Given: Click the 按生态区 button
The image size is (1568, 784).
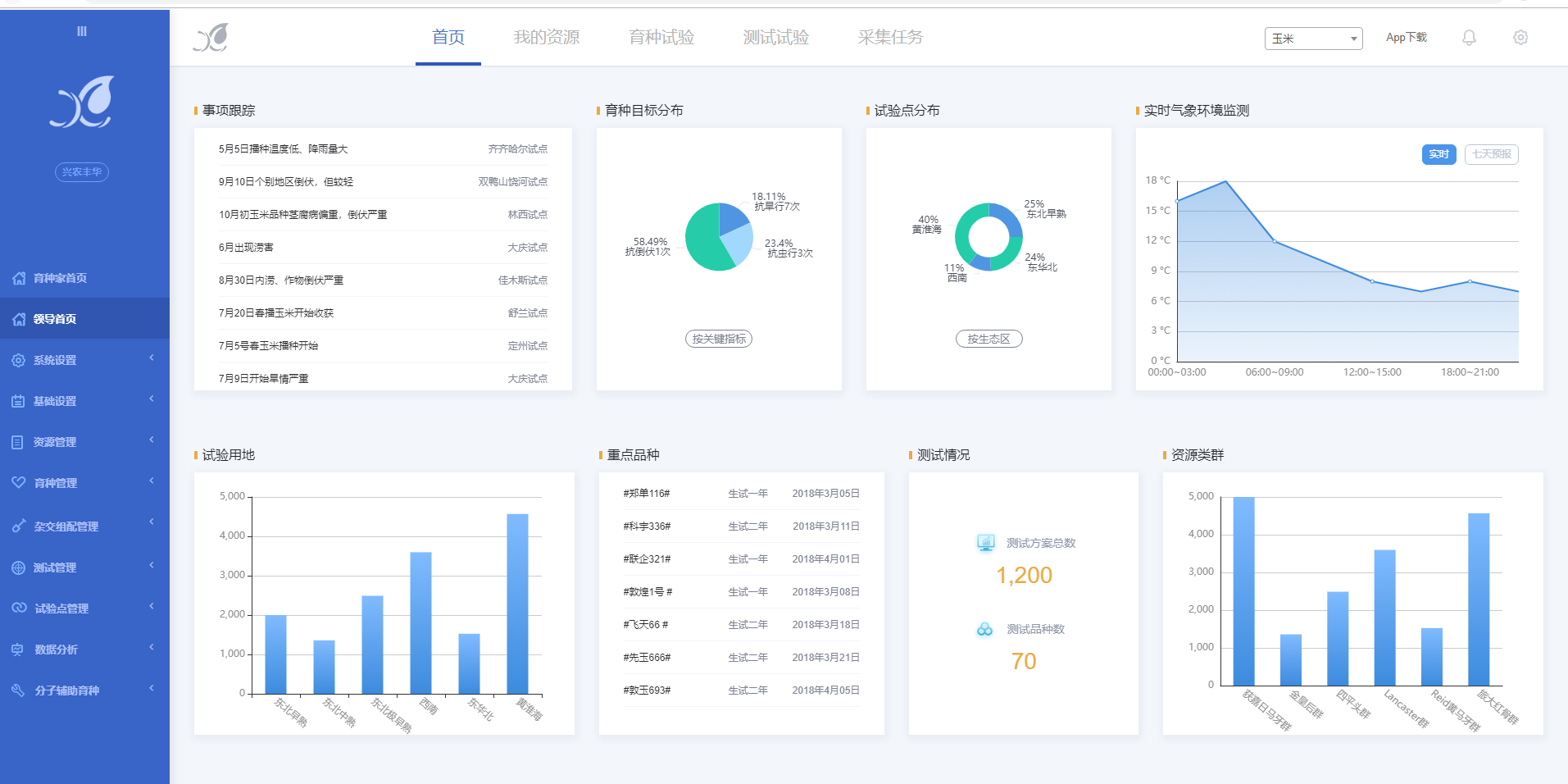Looking at the screenshot, I should (x=989, y=339).
